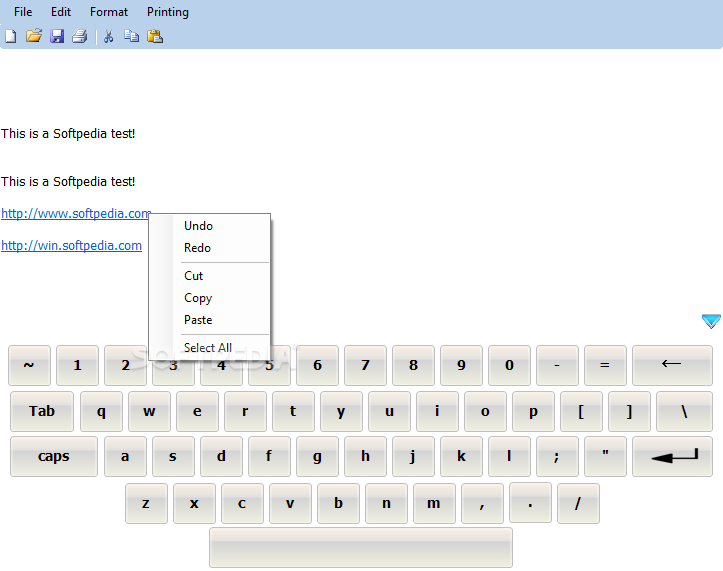The height and width of the screenshot is (571, 723).
Task: Tap the space bar key
Action: tap(361, 547)
